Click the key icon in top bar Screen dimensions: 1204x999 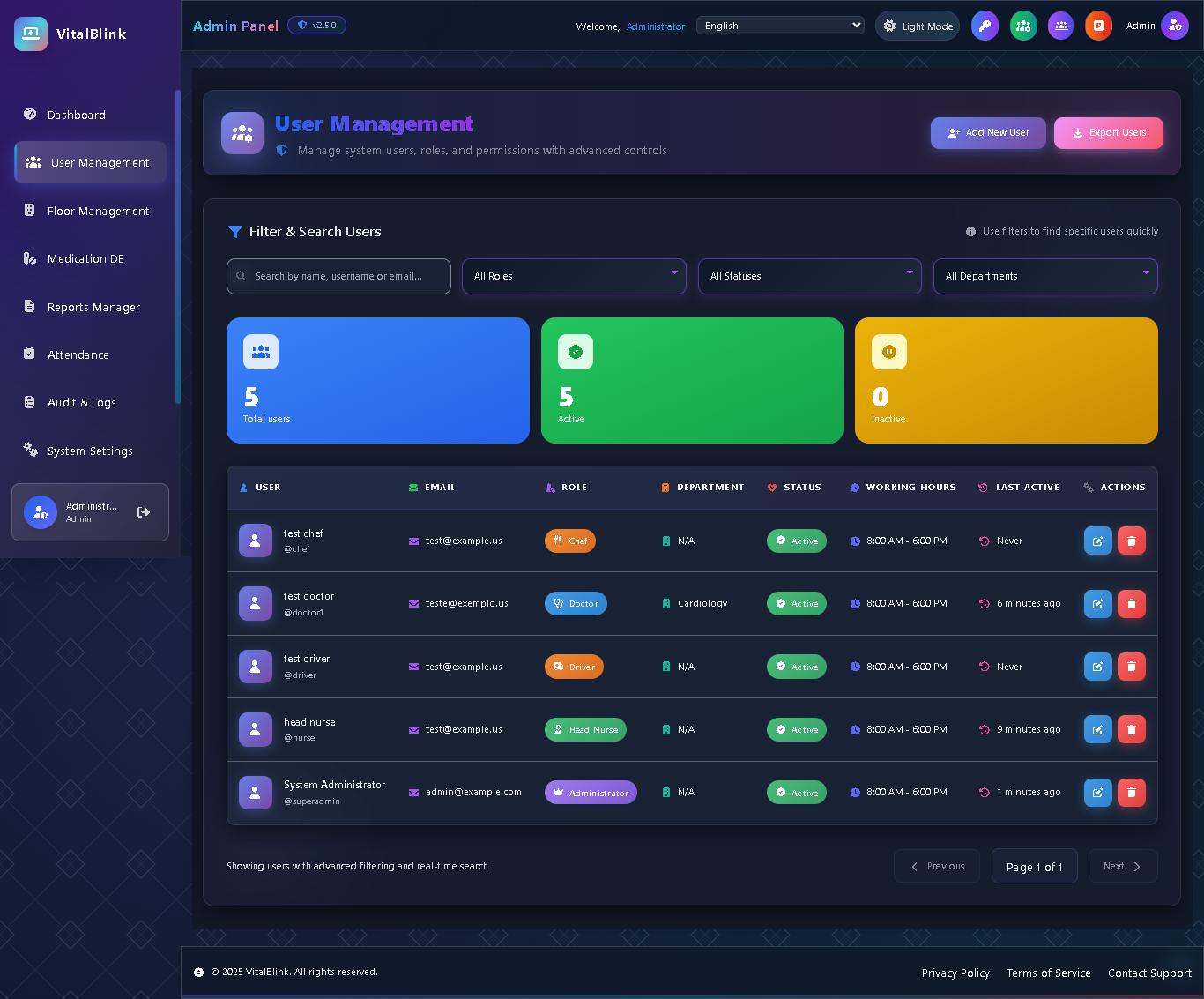[985, 26]
